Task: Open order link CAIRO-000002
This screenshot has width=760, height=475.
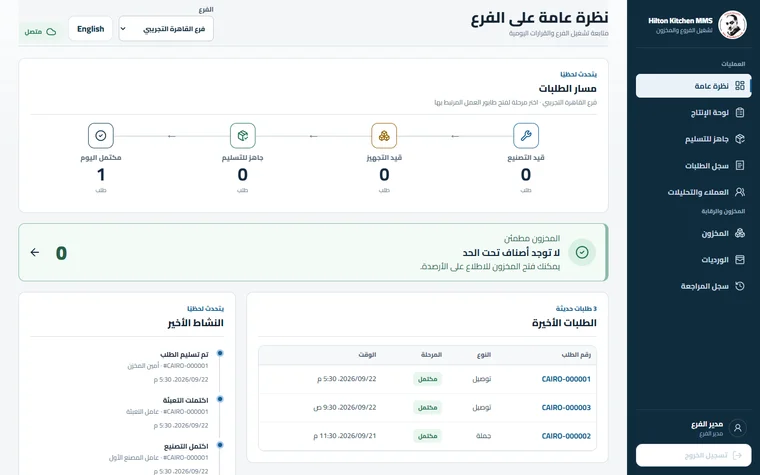Action: (x=566, y=436)
